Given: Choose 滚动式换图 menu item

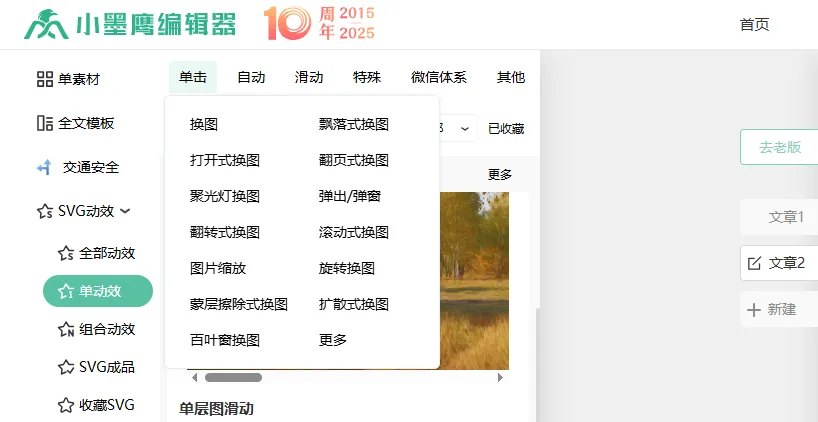Looking at the screenshot, I should click(354, 232).
